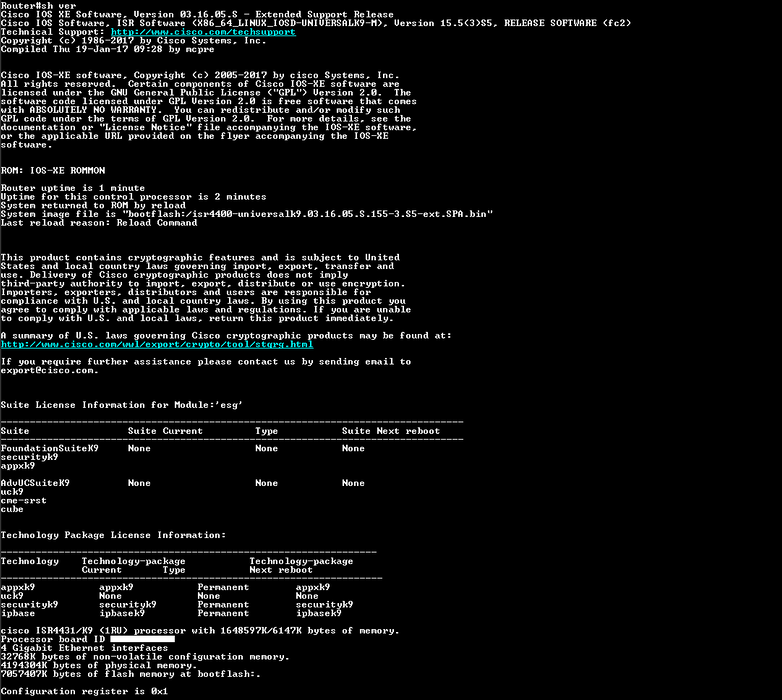Click 'securityk9' in the Next reboot column

[x=324, y=605]
